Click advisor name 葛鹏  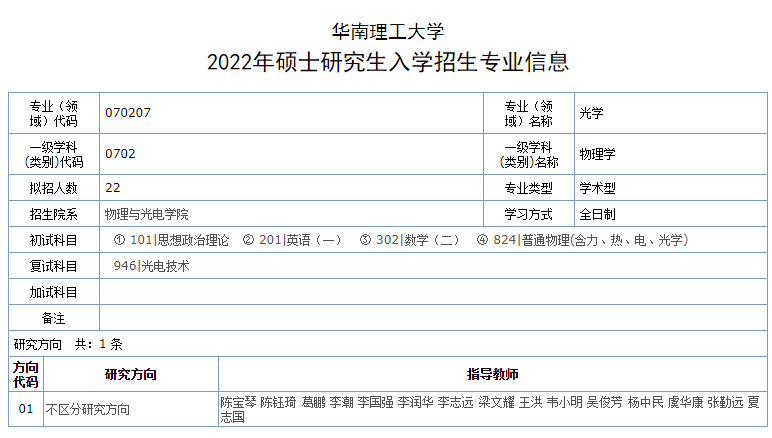coord(314,402)
